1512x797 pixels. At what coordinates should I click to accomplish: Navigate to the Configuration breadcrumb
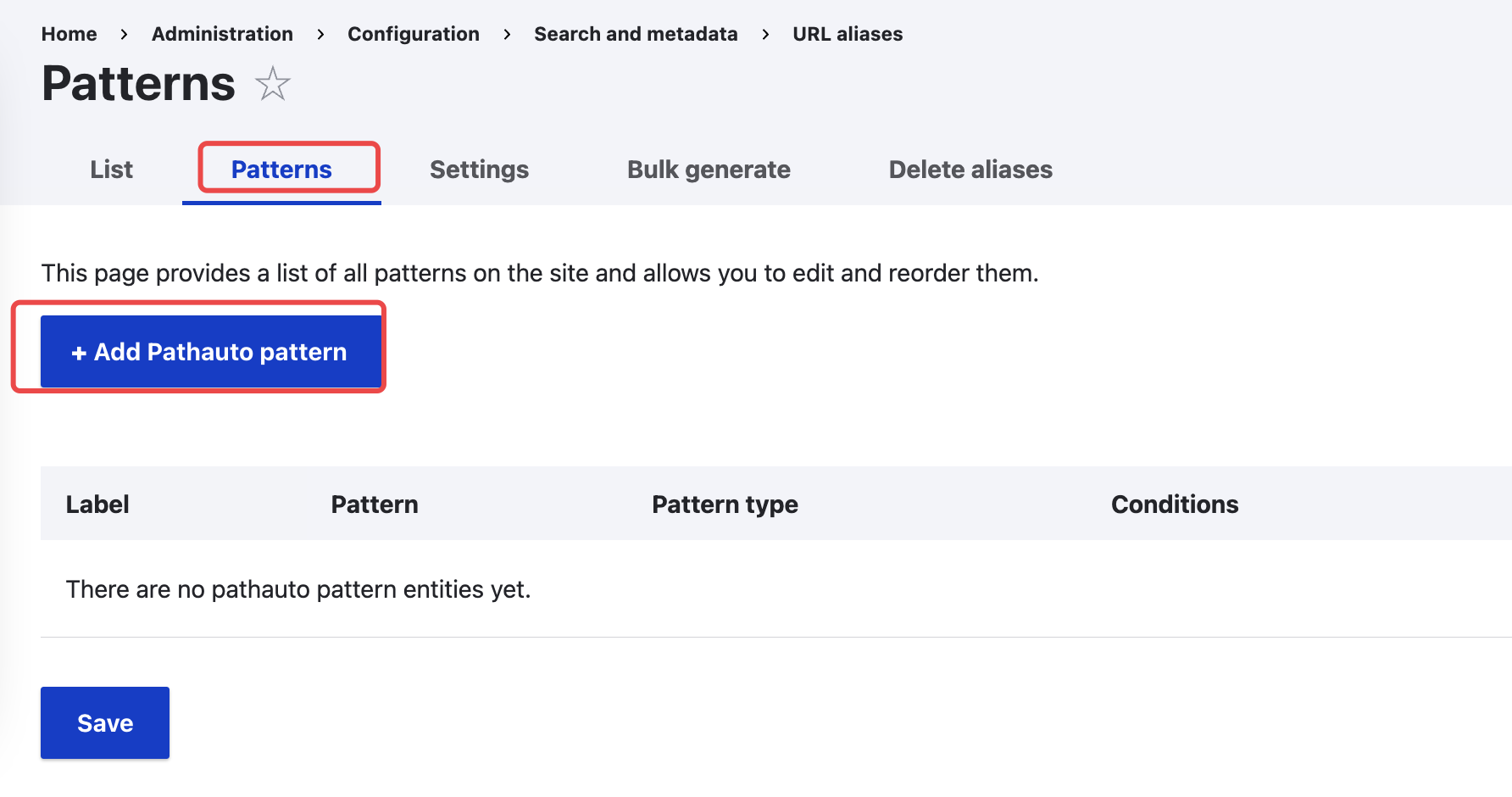[414, 34]
